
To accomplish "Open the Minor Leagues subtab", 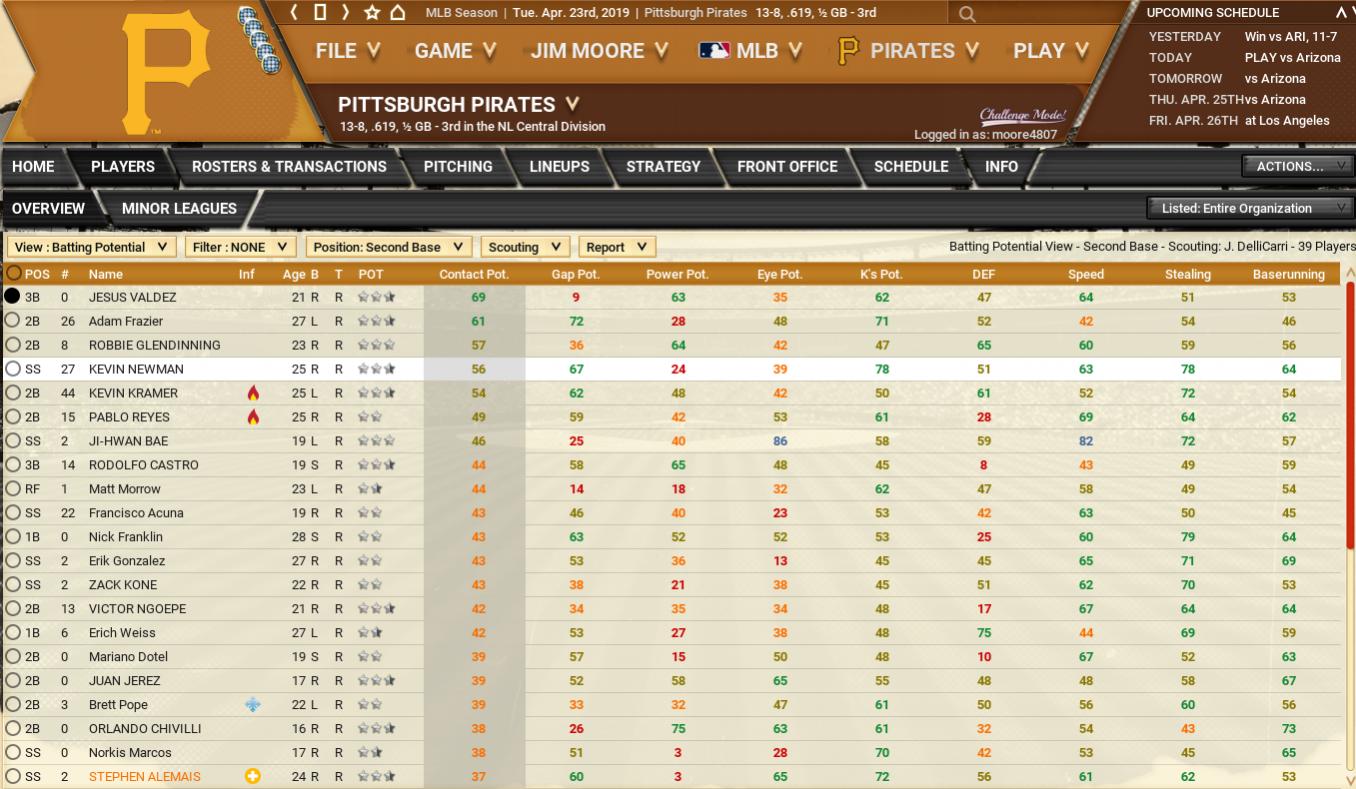I will [x=179, y=208].
